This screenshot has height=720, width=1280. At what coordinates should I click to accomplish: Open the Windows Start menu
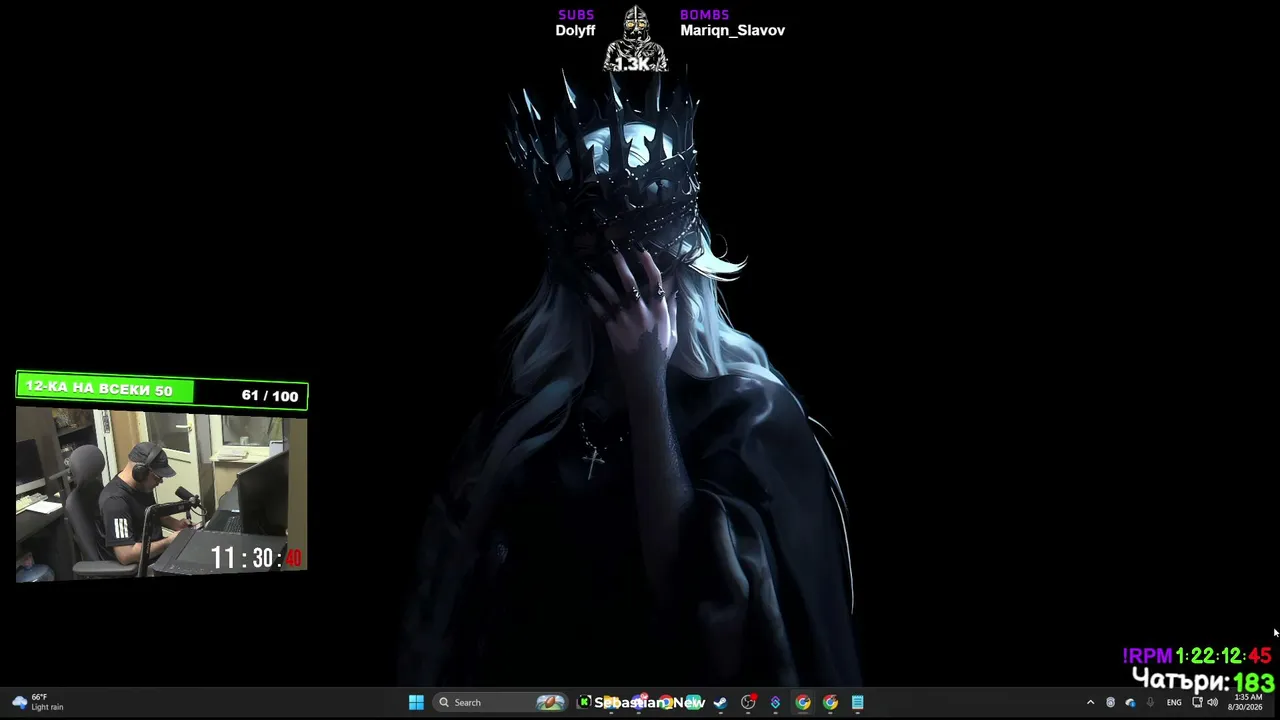(x=416, y=702)
